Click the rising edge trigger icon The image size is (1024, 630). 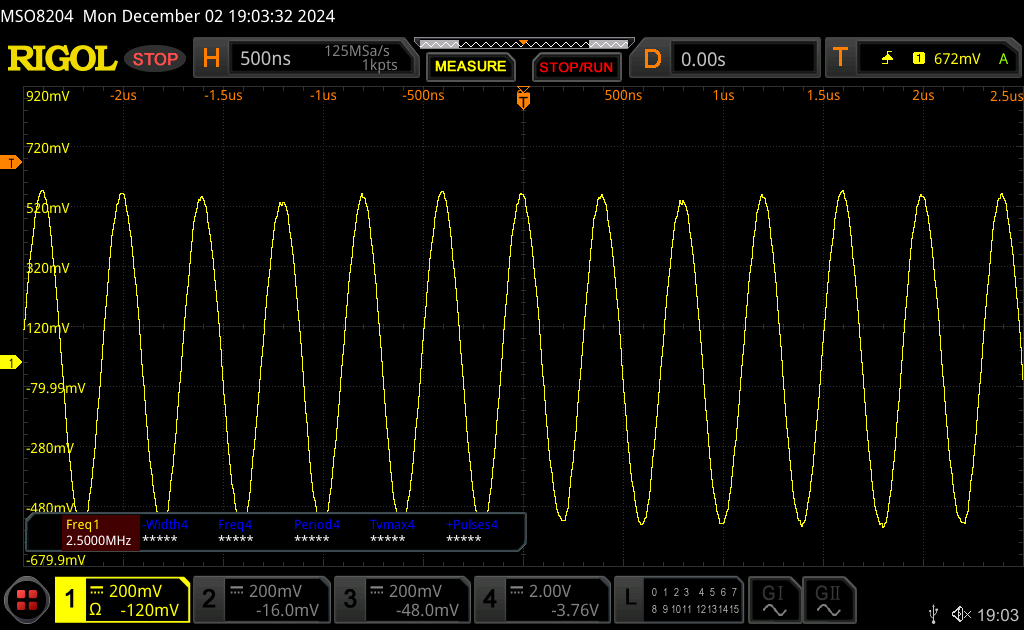click(x=887, y=59)
